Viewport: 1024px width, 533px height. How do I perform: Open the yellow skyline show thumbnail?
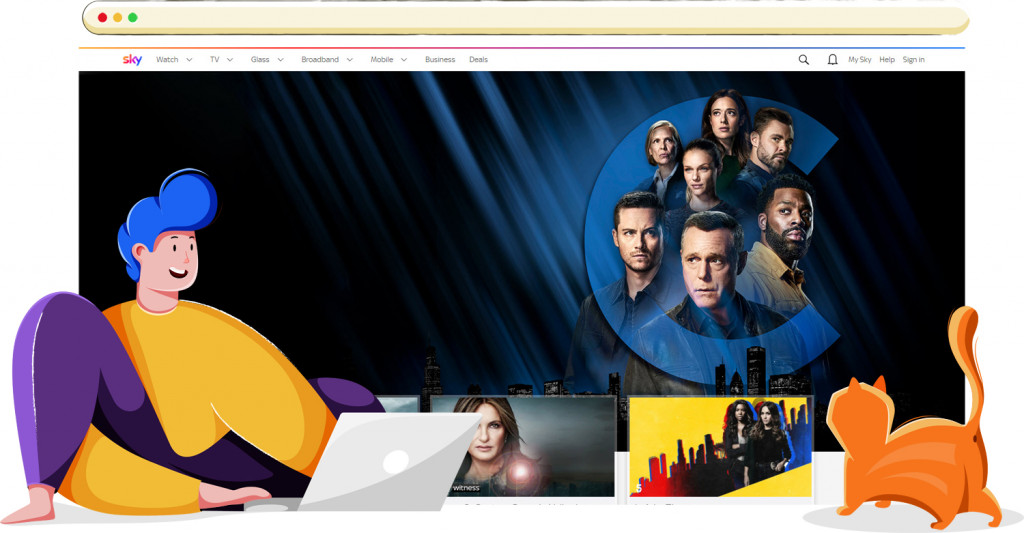(720, 446)
